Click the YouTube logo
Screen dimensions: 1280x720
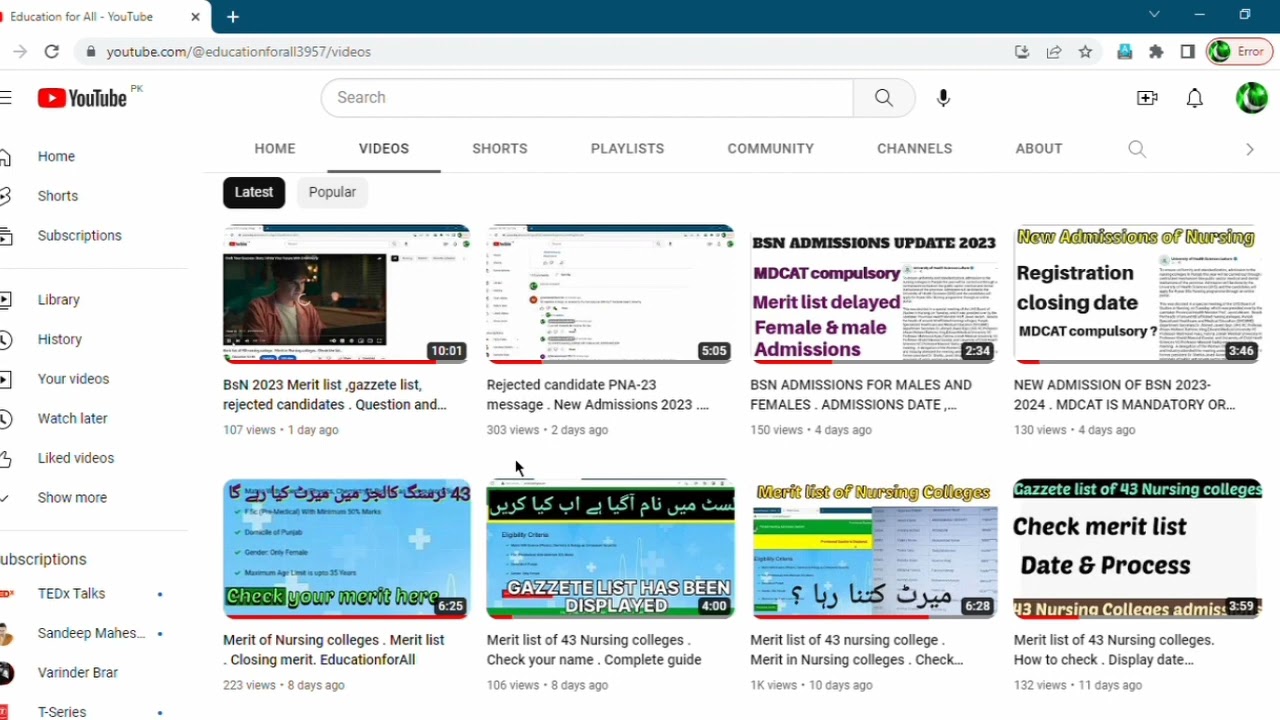[x=82, y=97]
